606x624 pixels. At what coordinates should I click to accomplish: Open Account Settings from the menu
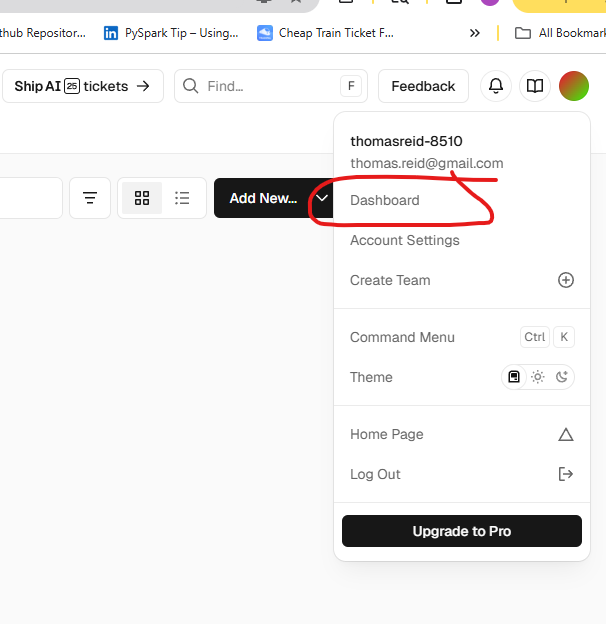tap(405, 240)
